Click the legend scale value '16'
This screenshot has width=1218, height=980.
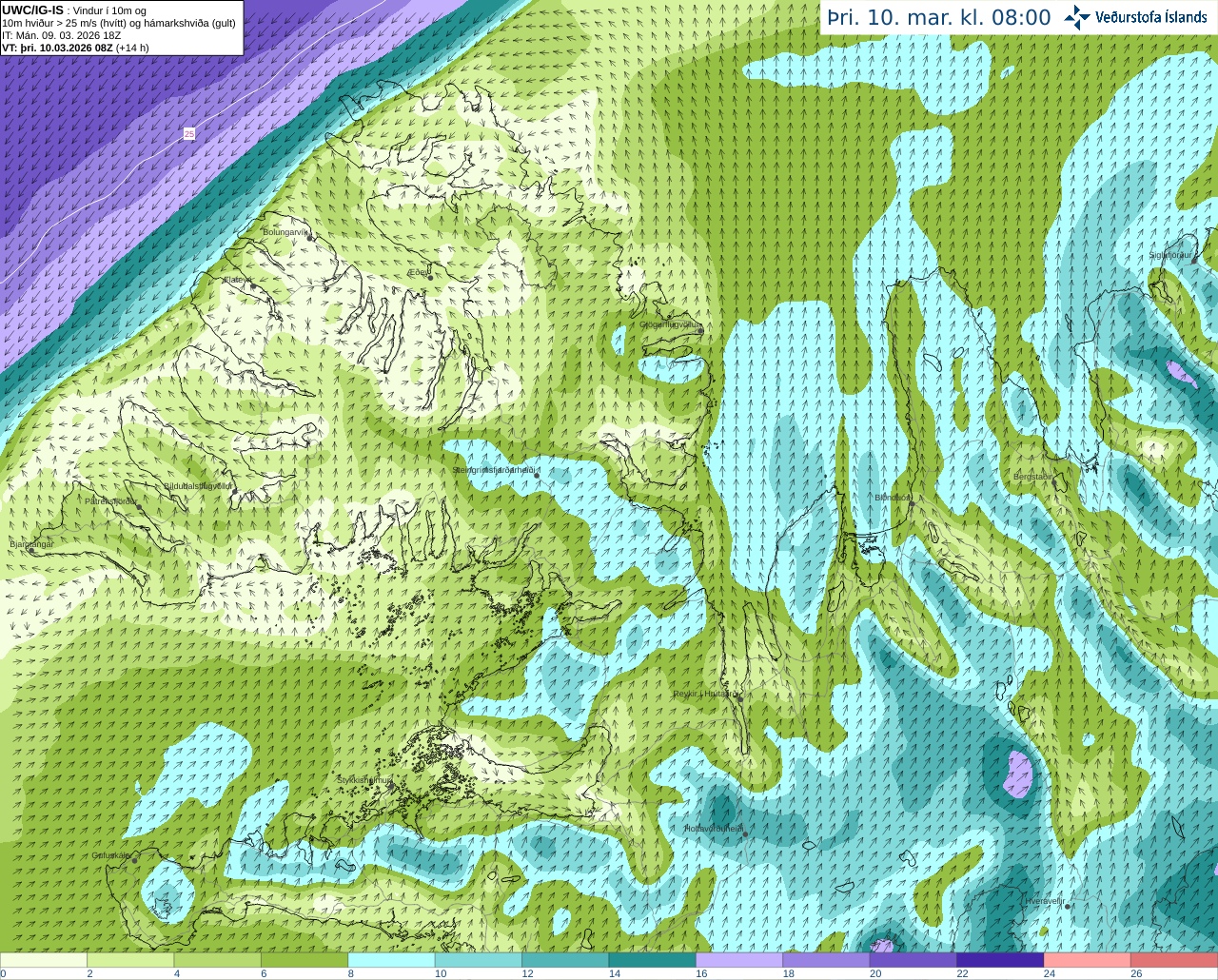pyautogui.click(x=701, y=973)
